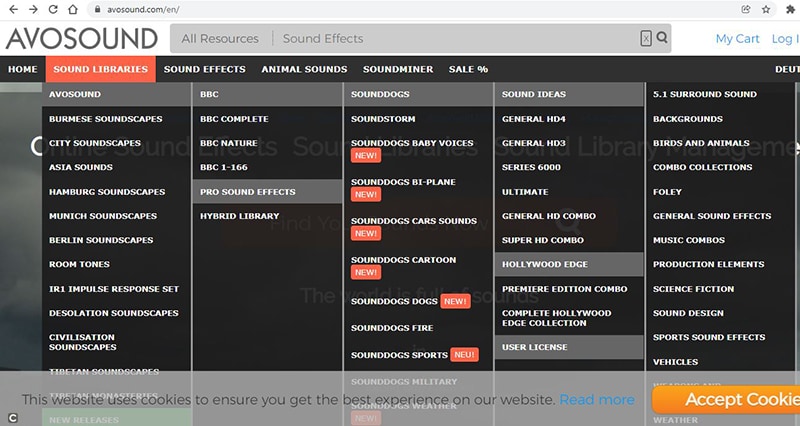The width and height of the screenshot is (800, 426).
Task: Open the SOUNDMINER menu
Action: pyautogui.click(x=398, y=69)
